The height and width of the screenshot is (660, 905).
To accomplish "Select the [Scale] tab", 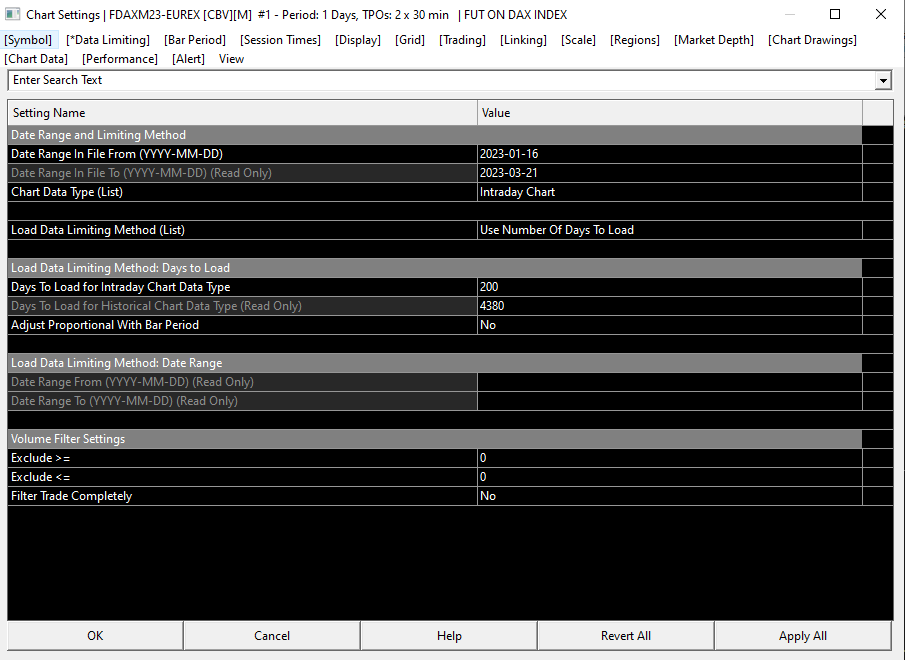I will pos(578,40).
